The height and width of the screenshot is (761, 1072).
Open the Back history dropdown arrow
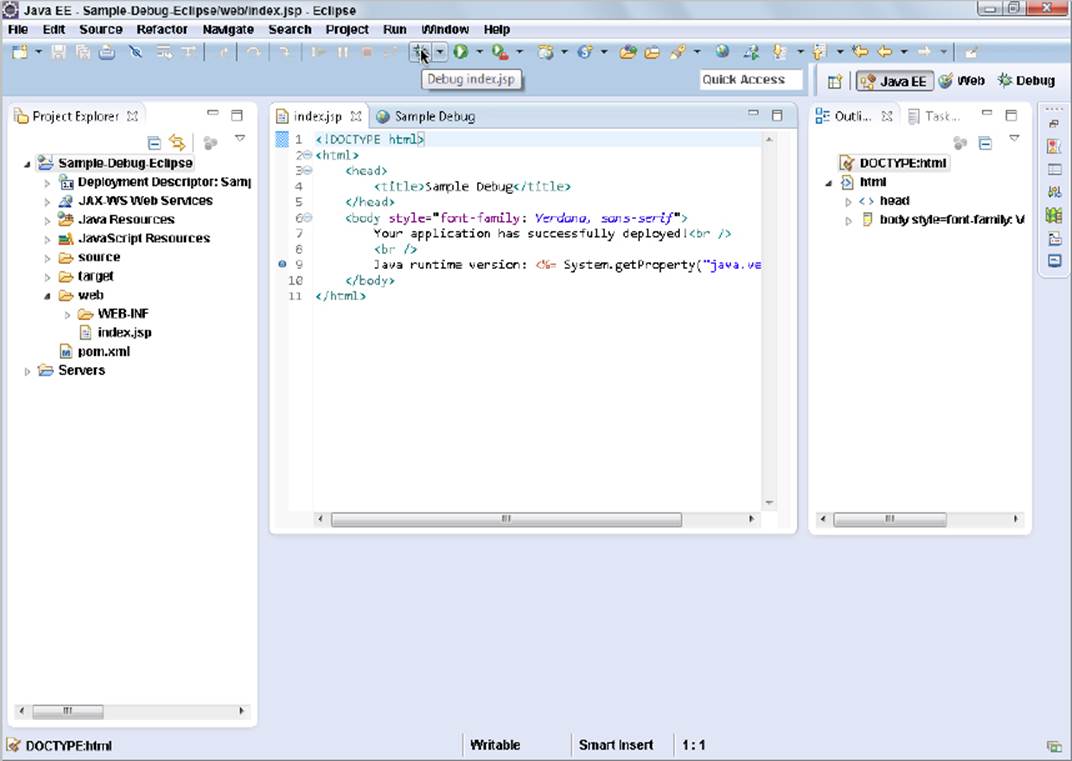pos(904,52)
